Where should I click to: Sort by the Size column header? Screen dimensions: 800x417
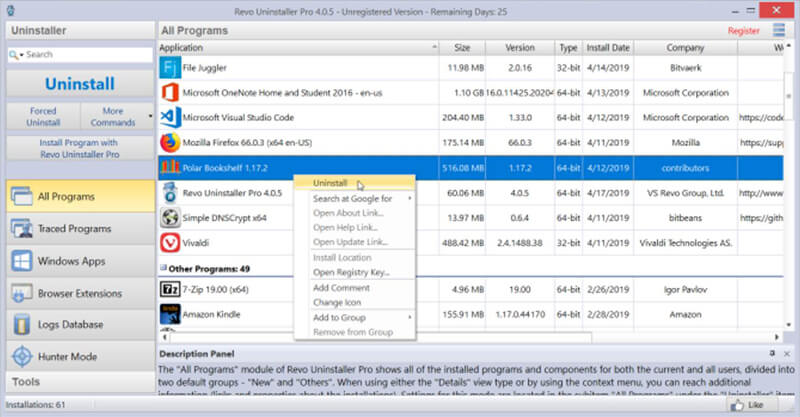click(462, 47)
